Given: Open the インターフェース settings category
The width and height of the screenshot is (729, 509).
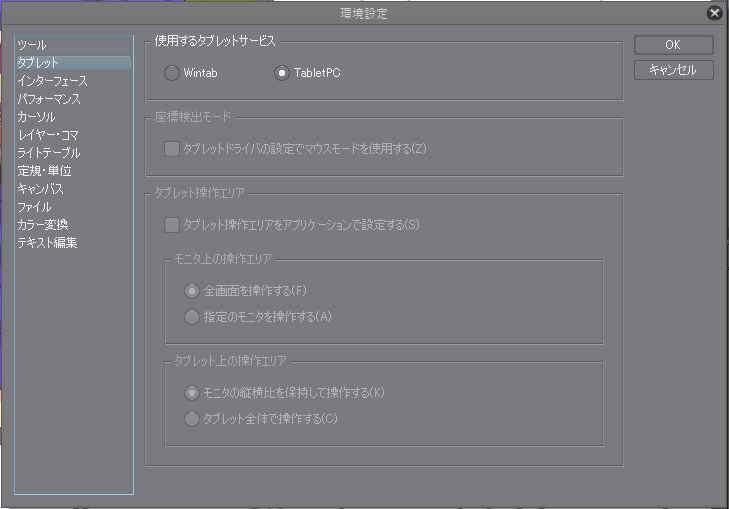Looking at the screenshot, I should click(73, 81).
